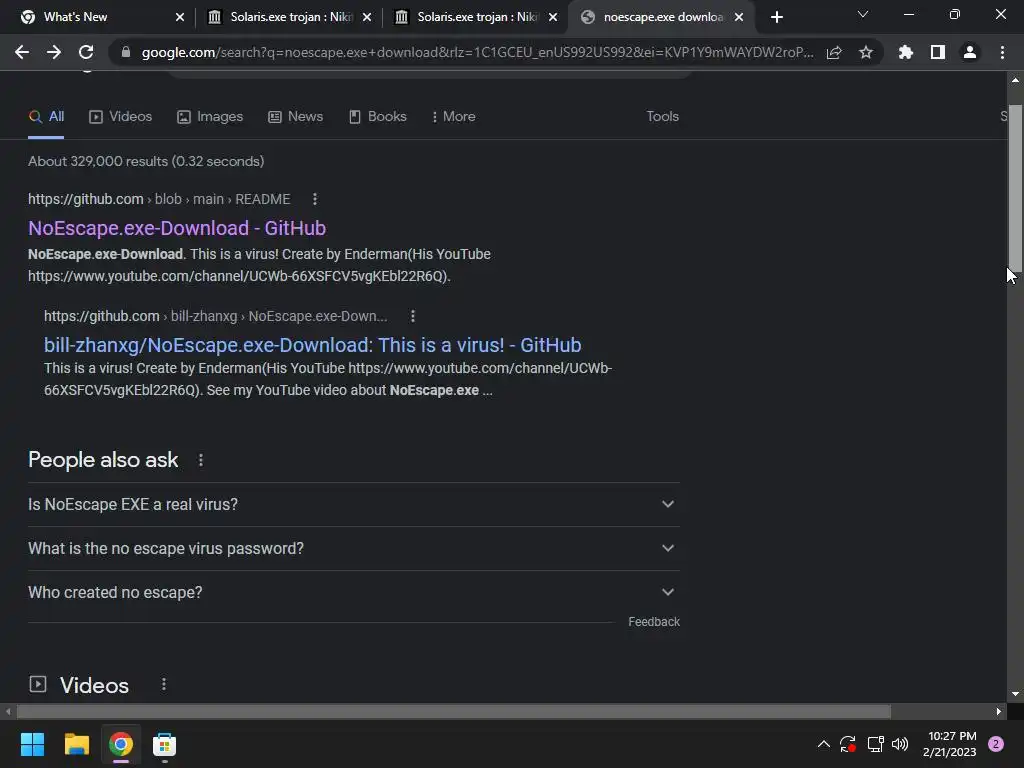The image size is (1024, 768).
Task: Go back to the previous page
Action: tap(22, 52)
